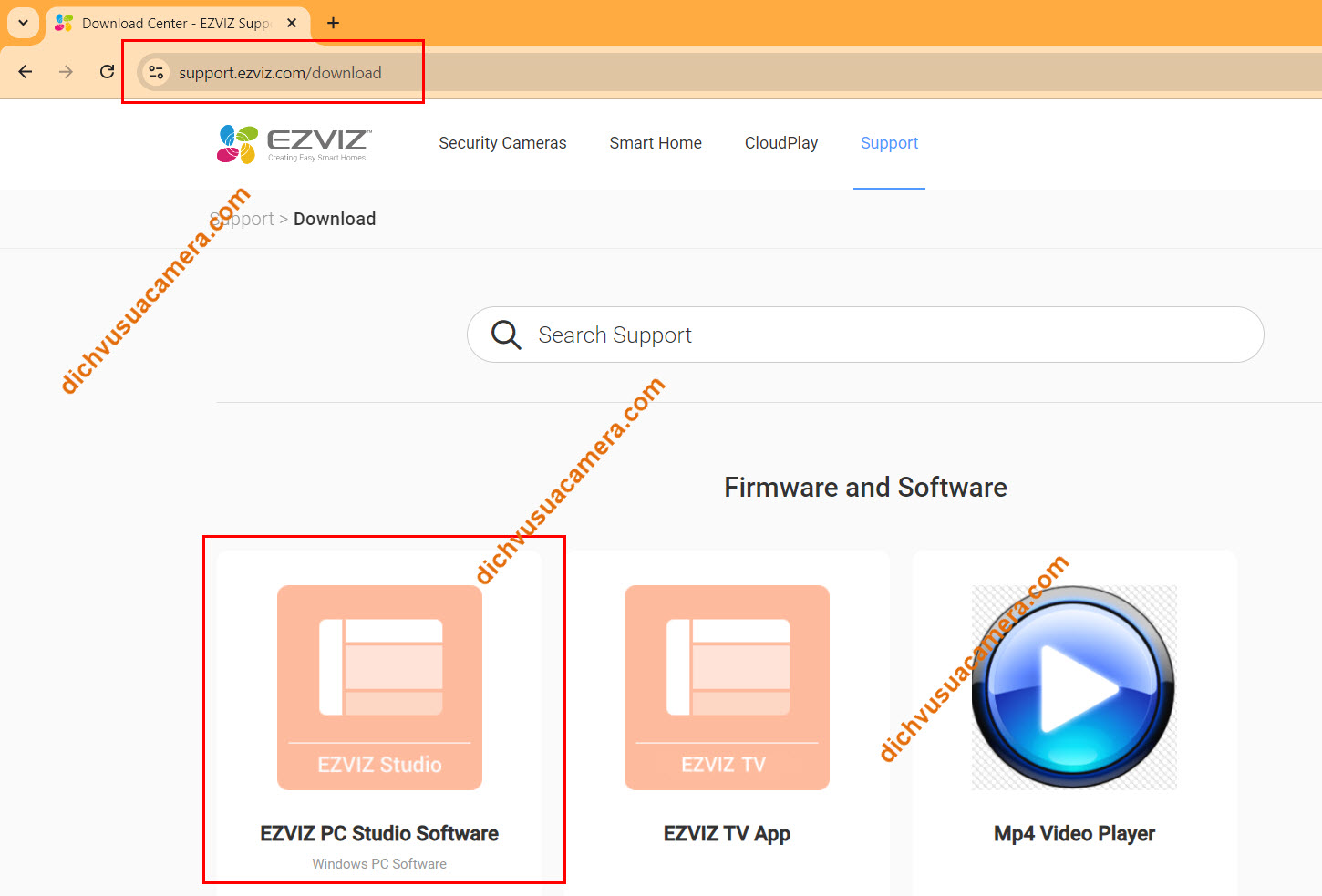Click the browser forward arrow button
1322x896 pixels.
pos(66,72)
